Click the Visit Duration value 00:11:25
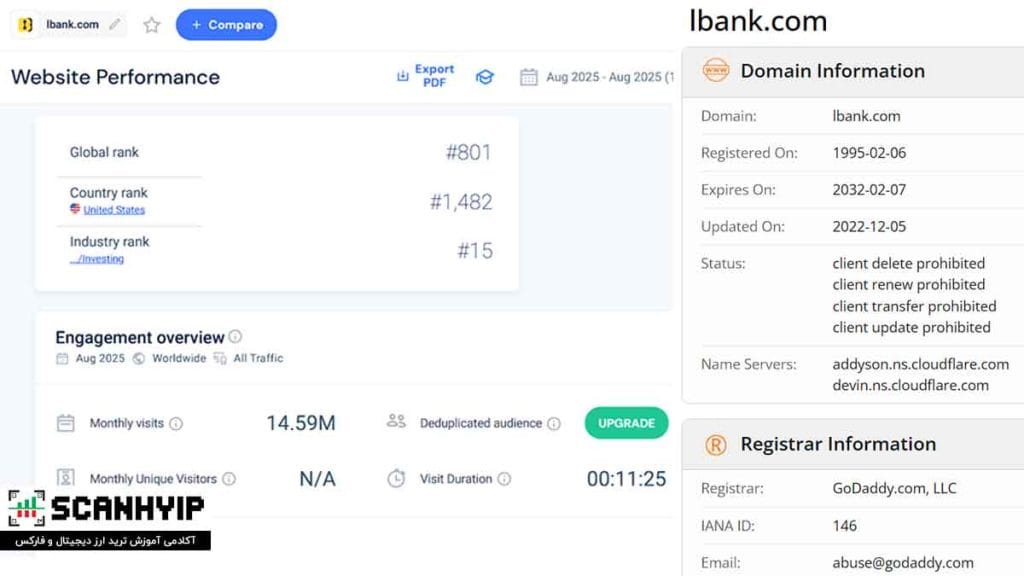 point(626,479)
